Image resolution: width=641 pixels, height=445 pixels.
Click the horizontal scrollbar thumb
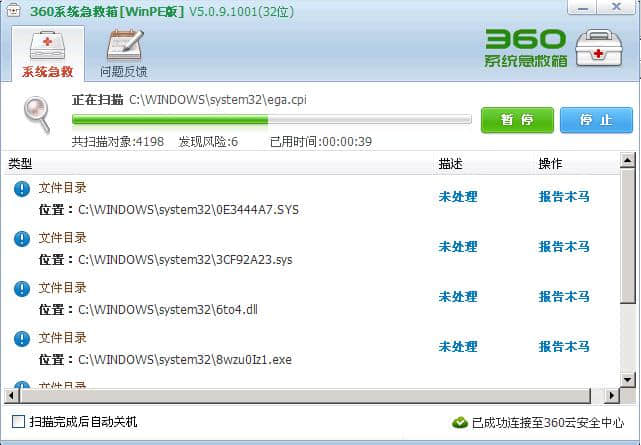pos(305,395)
